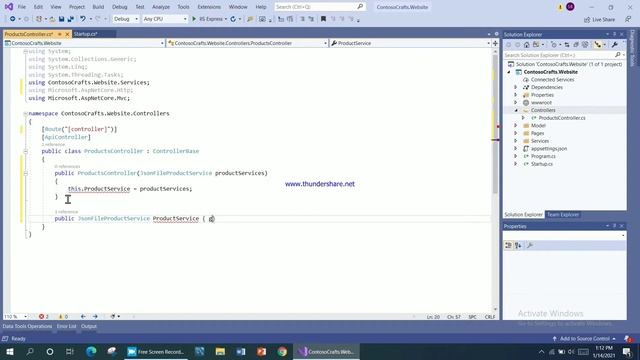Click the Categorized icon in Properties panel

(509, 245)
